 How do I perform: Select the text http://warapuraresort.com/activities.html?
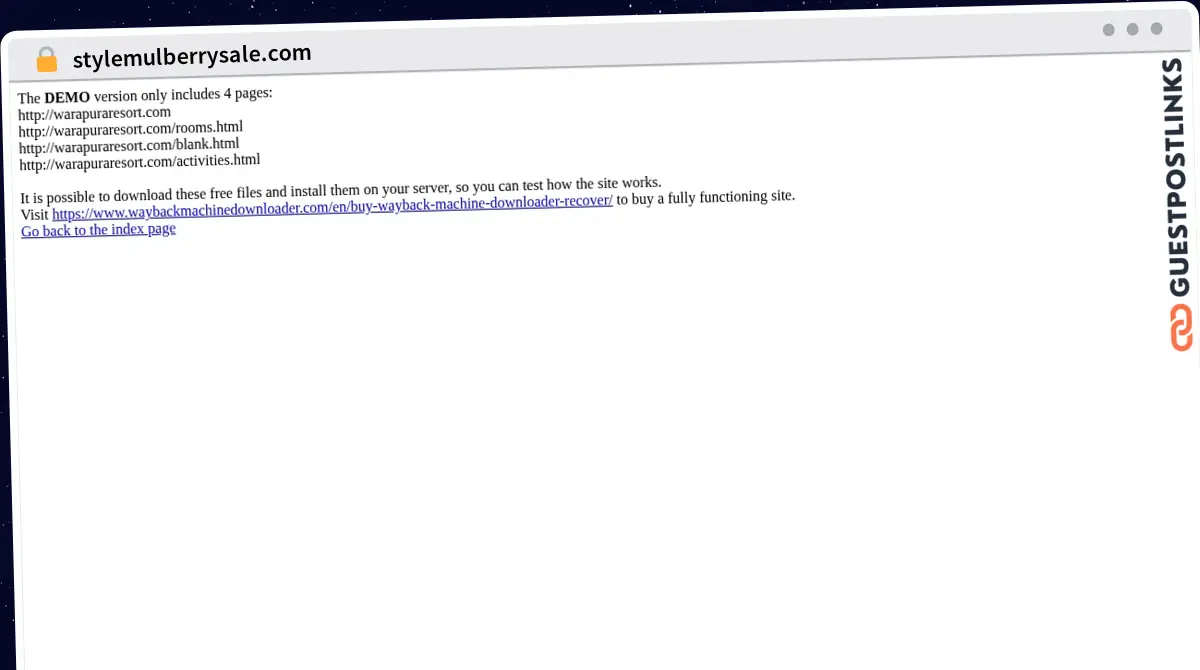(140, 161)
